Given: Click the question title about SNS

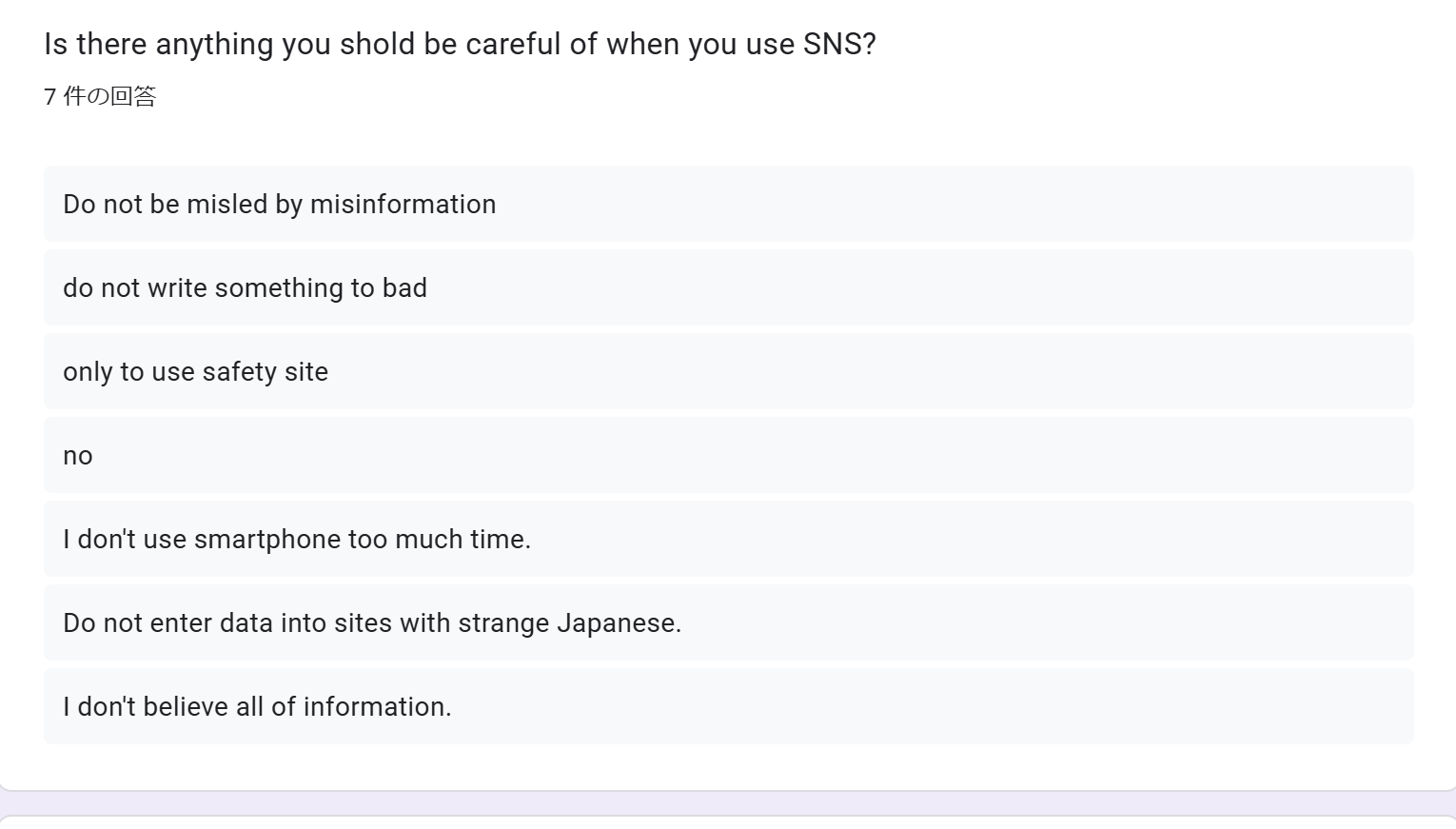Looking at the screenshot, I should [460, 44].
